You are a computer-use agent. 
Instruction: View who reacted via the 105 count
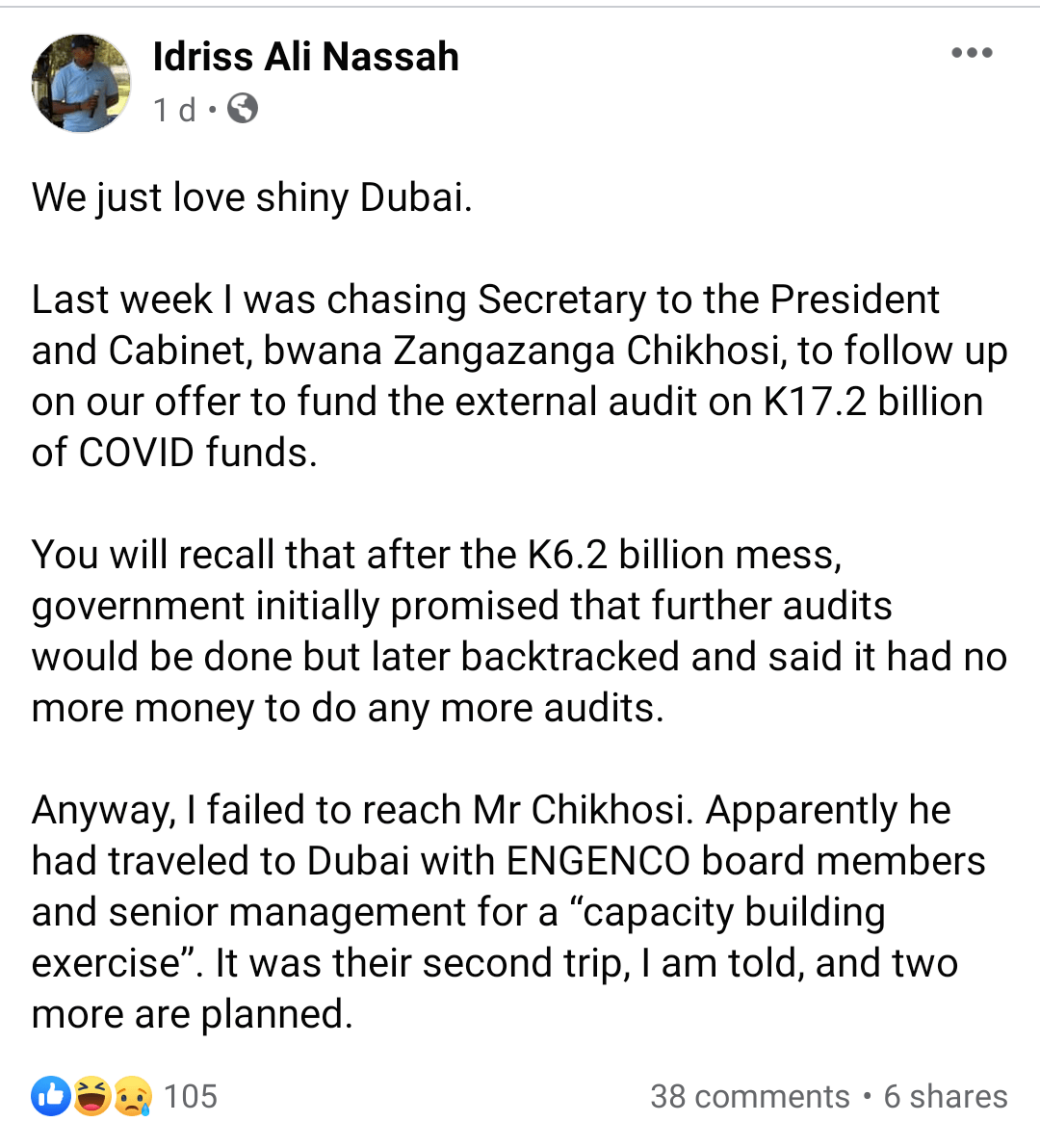(190, 1096)
